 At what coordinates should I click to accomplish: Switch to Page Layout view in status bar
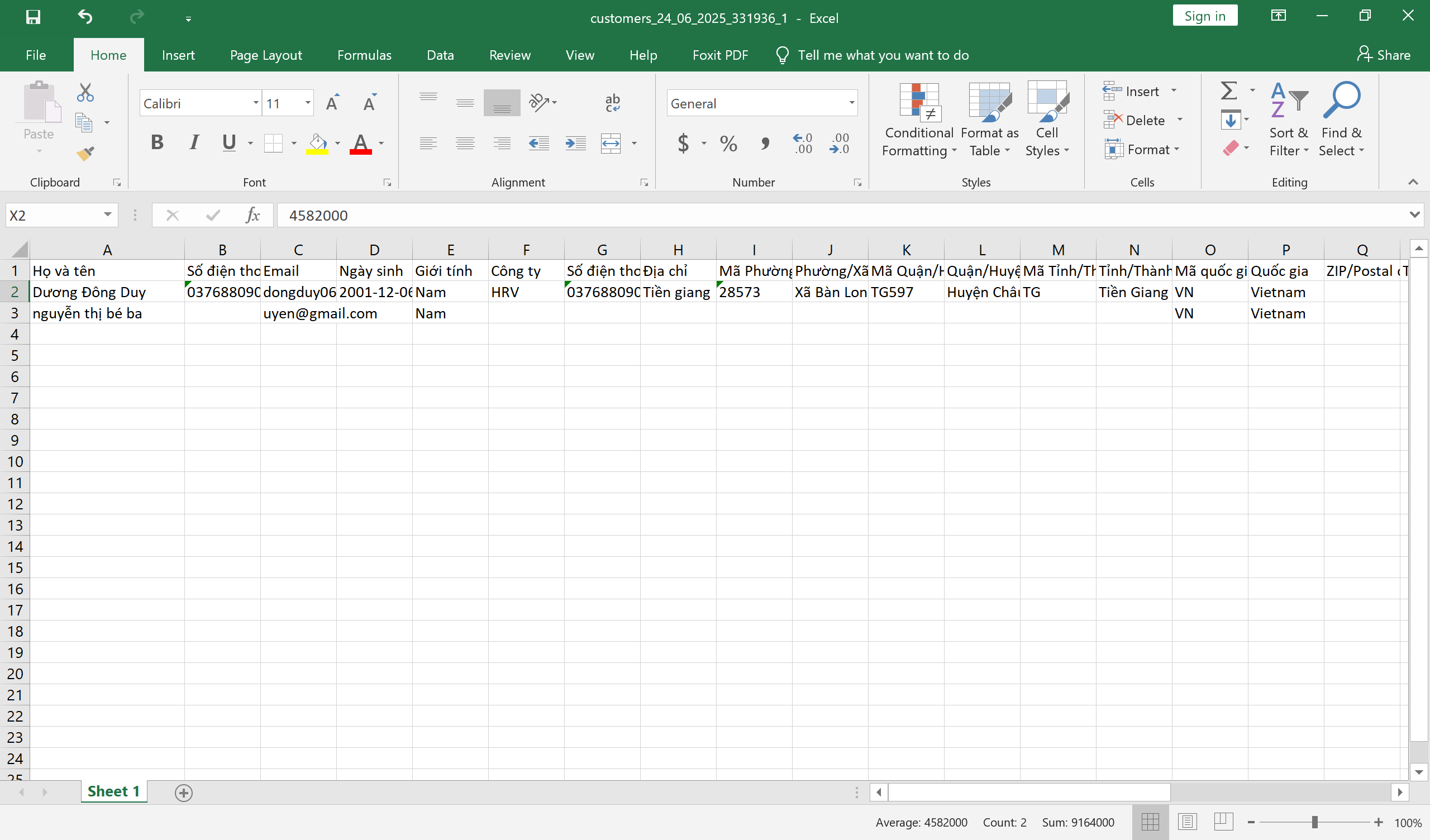click(1187, 821)
